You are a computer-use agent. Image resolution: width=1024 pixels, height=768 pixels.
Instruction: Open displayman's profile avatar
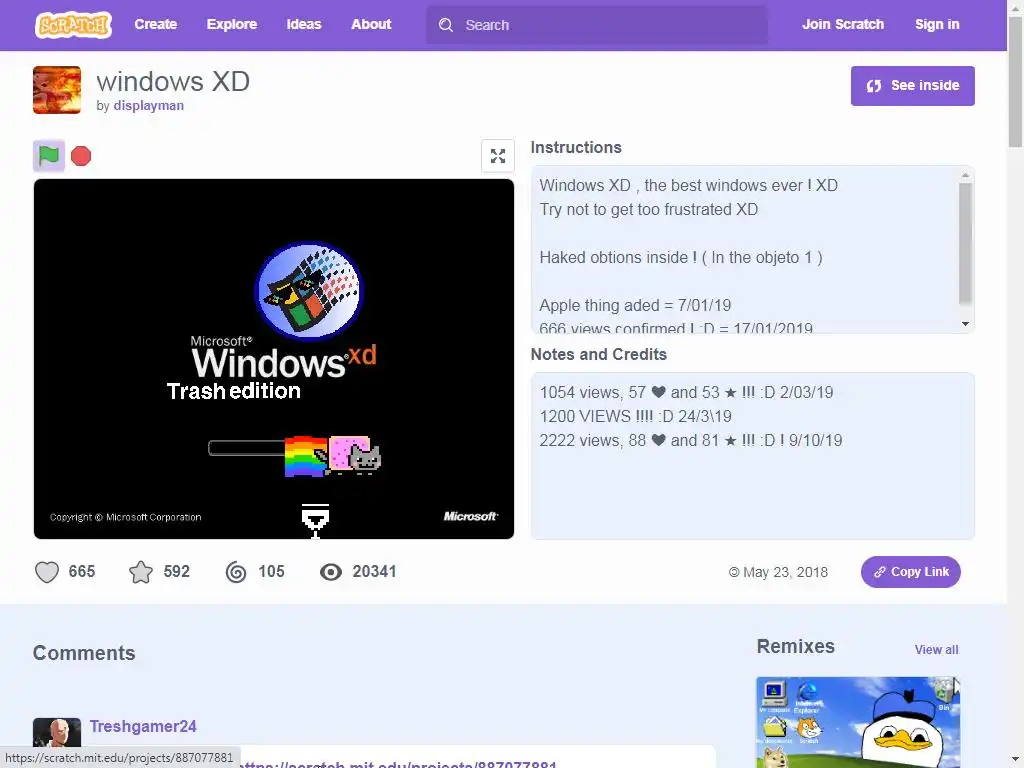coord(57,90)
